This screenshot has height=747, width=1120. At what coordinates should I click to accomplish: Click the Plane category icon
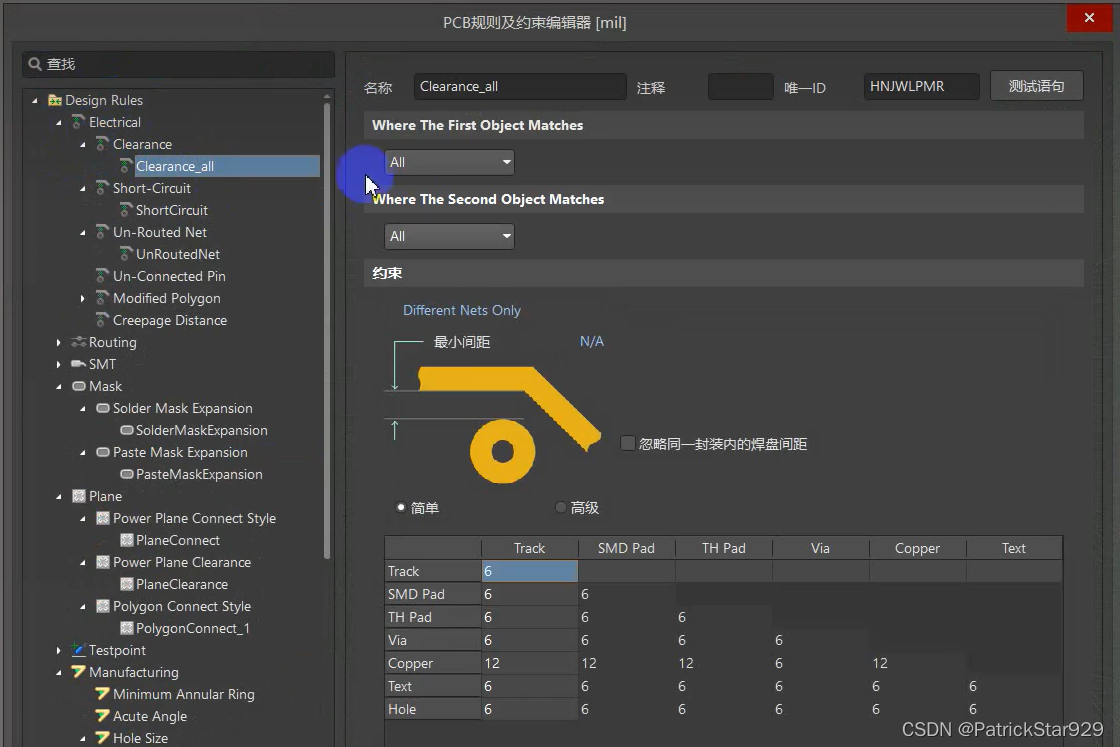pyautogui.click(x=78, y=496)
